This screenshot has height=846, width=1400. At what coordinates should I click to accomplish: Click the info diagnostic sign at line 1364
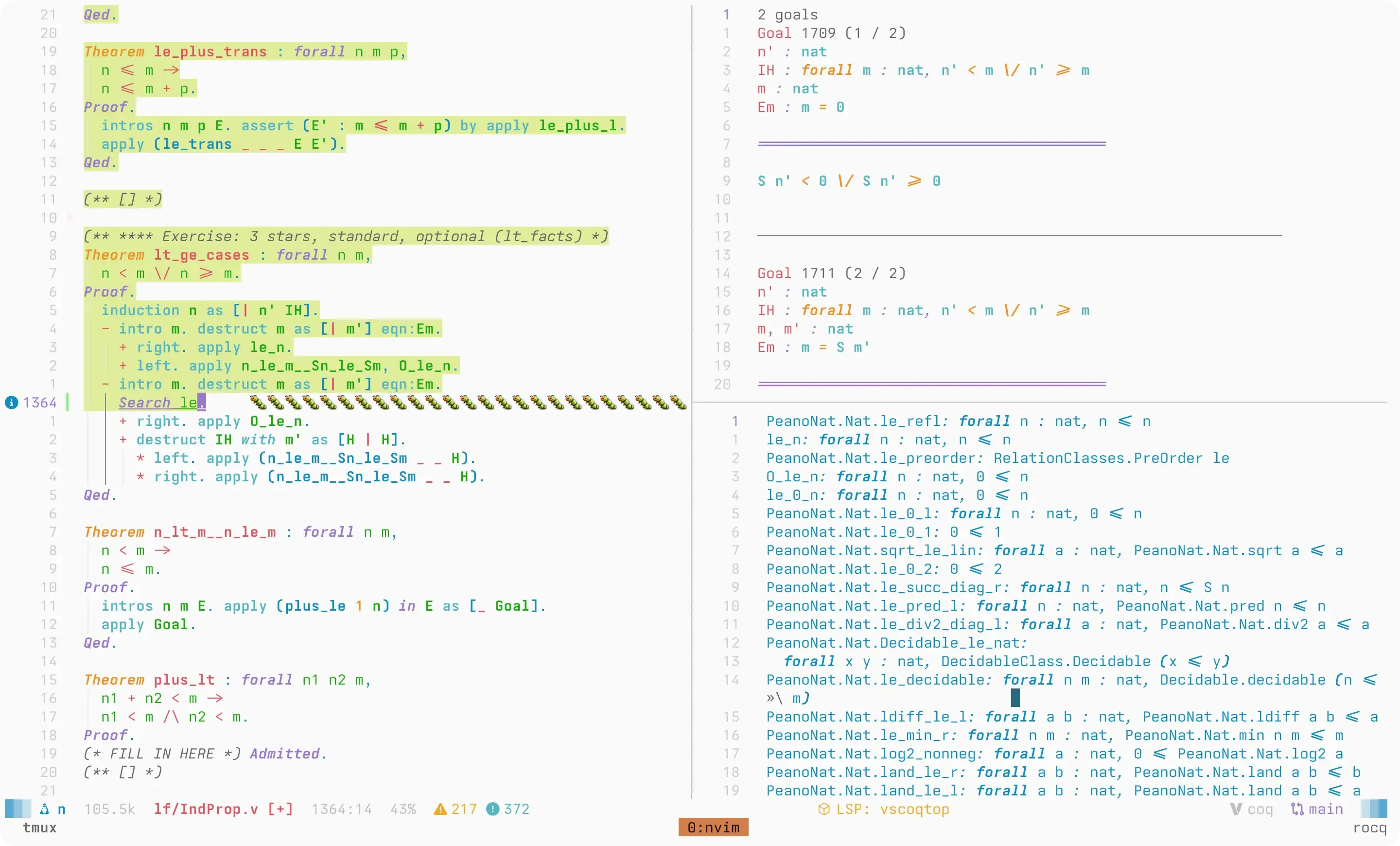pos(11,403)
